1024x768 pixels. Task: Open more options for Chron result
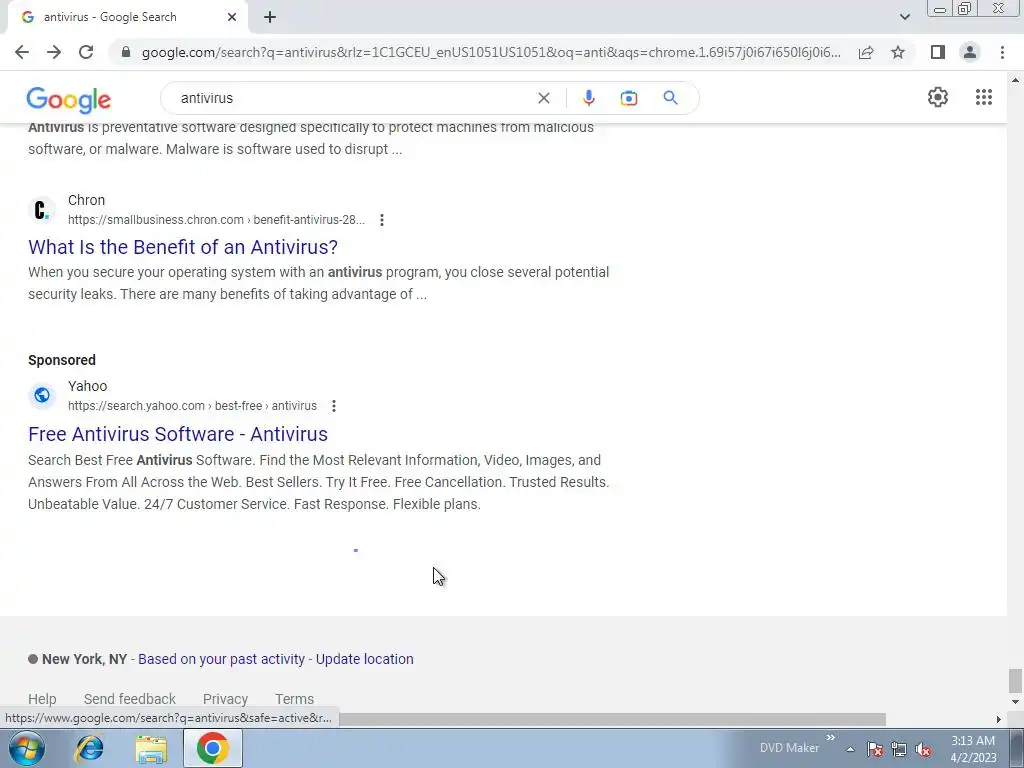pyautogui.click(x=382, y=220)
